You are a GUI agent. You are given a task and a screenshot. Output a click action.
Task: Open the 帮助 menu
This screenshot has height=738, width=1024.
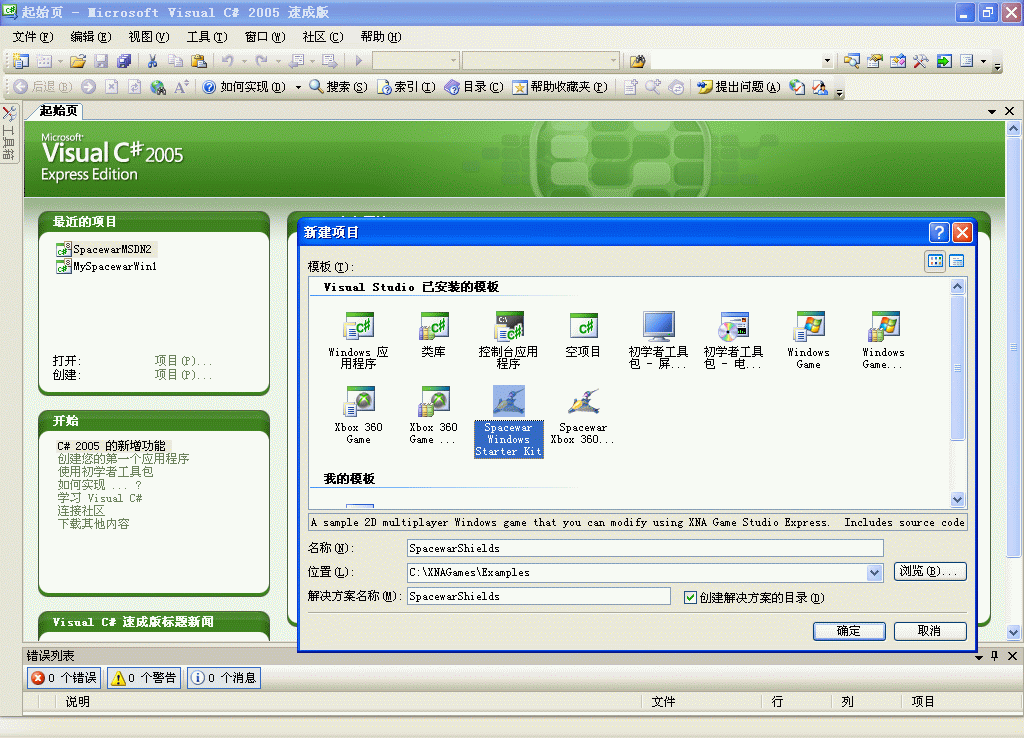[x=381, y=37]
